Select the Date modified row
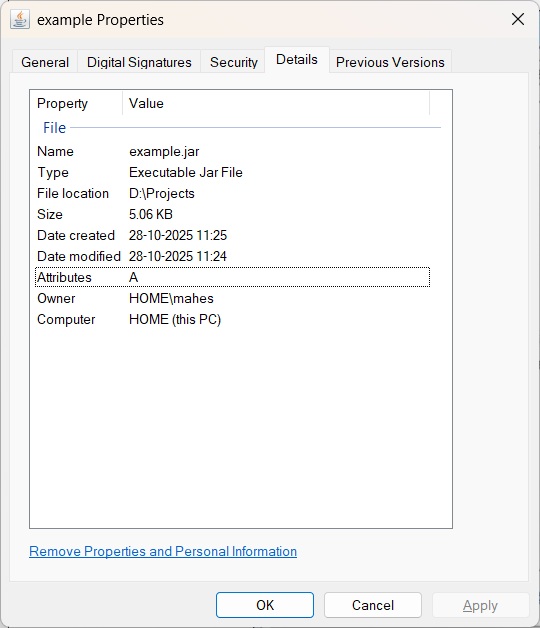The image size is (540, 628). click(x=232, y=256)
